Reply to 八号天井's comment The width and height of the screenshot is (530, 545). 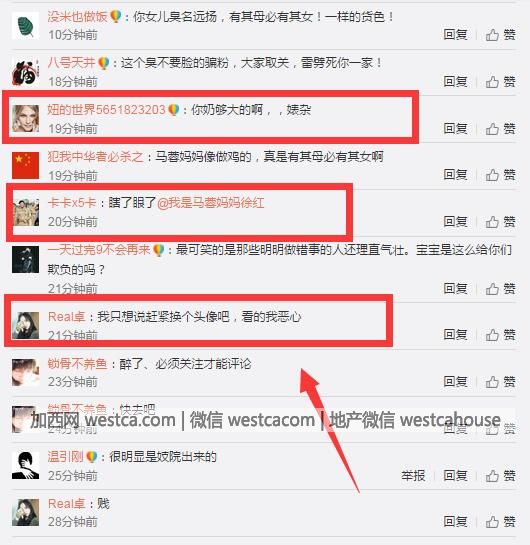455,81
